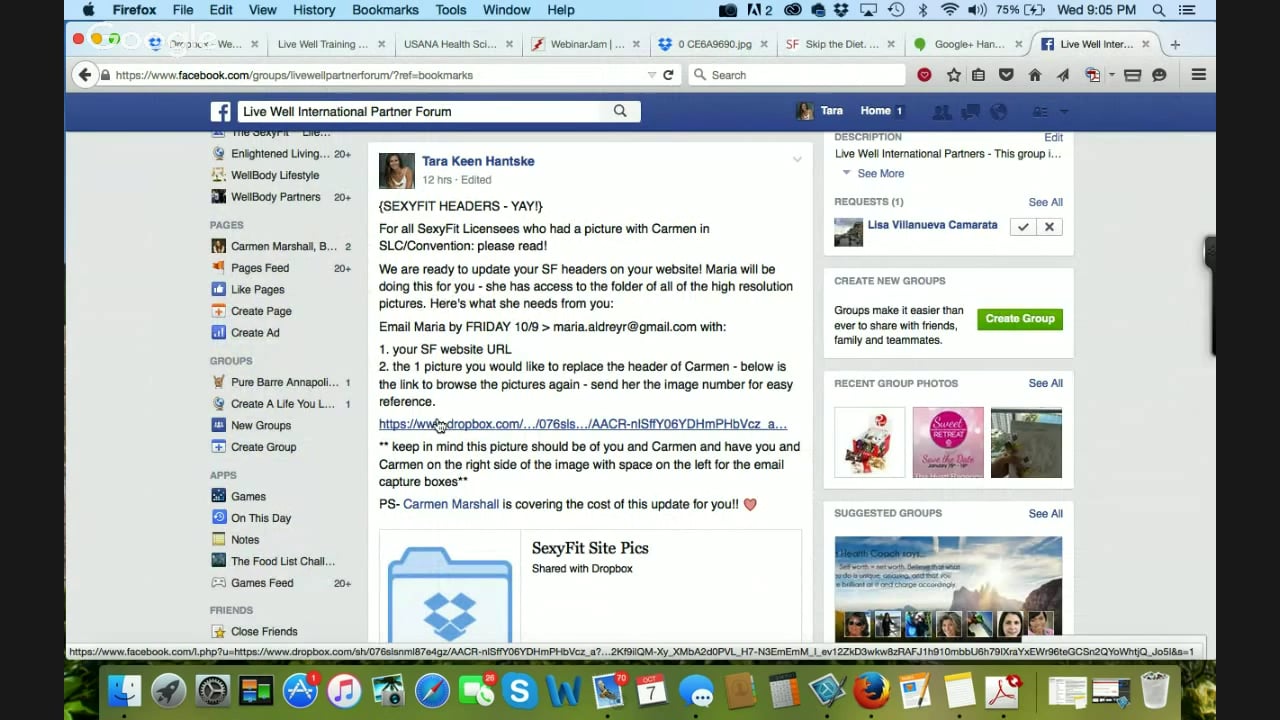
Task: Click See All for Suggested Groups
Action: pos(1045,513)
